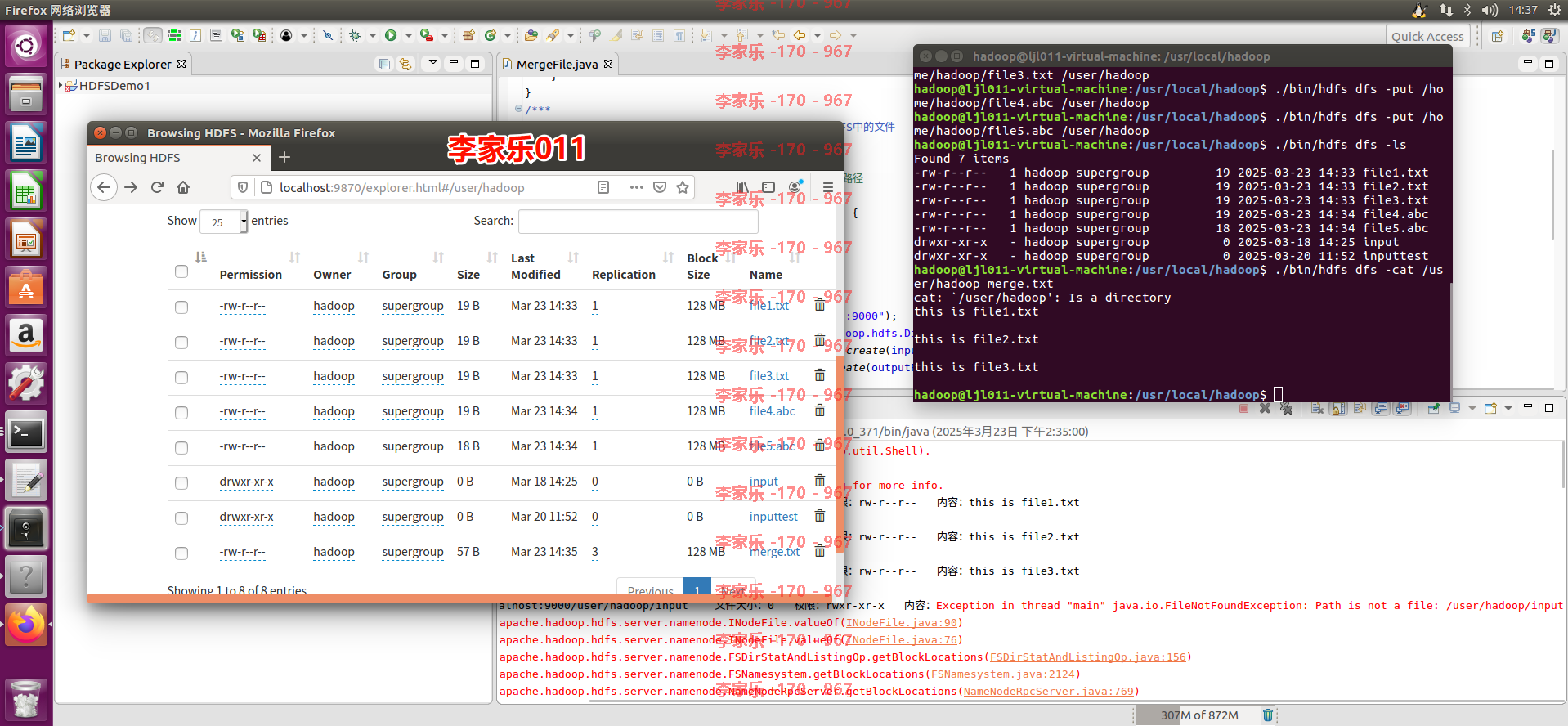Viewport: 1568px width, 726px height.
Task: Select the file4.abc row checkbox
Action: [181, 413]
